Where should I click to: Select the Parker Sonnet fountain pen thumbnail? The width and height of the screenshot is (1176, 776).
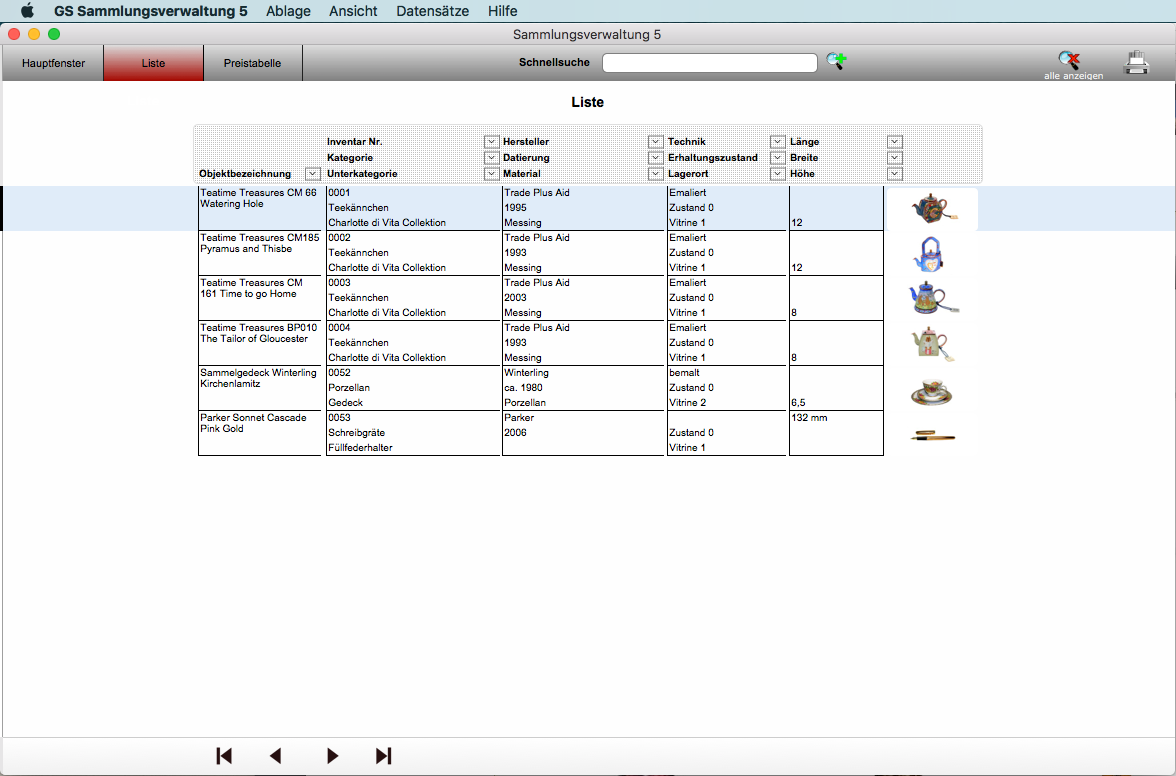pos(932,434)
